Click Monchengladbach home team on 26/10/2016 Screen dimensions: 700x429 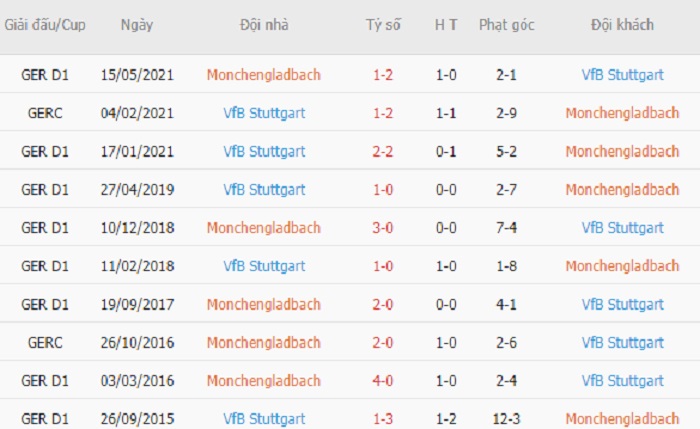(263, 342)
